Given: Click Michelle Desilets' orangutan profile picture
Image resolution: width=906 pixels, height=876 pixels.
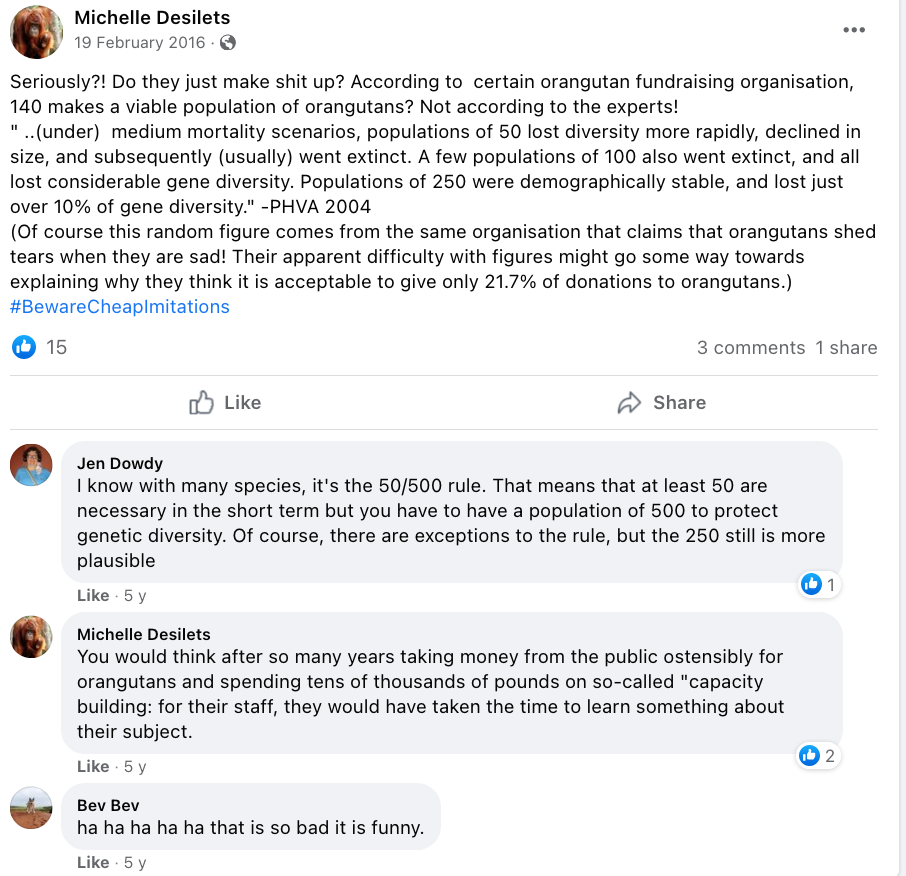Looking at the screenshot, I should [31, 31].
